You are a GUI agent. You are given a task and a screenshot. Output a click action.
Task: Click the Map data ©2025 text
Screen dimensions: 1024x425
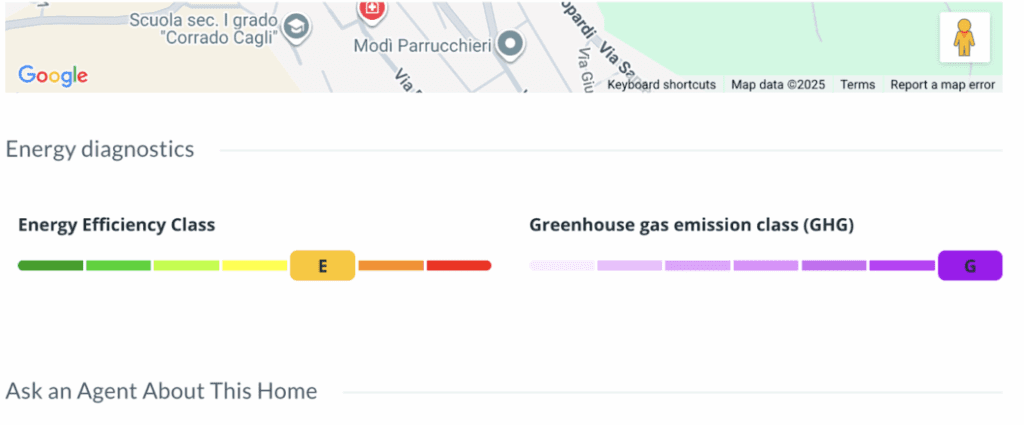point(778,85)
